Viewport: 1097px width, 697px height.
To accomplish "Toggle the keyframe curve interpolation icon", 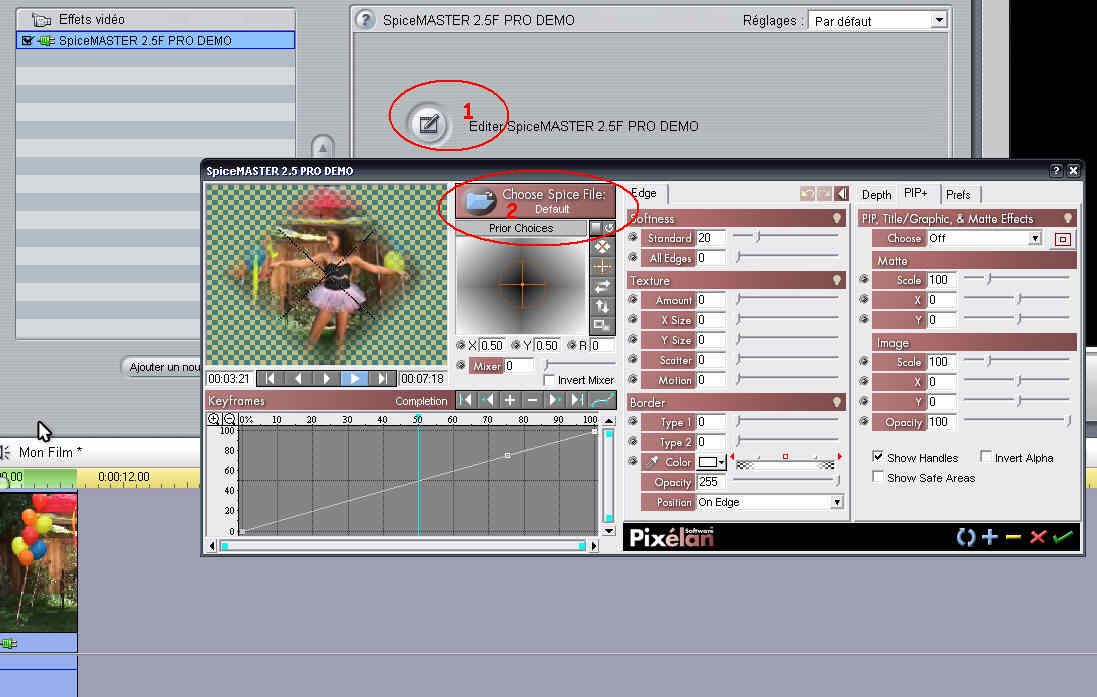I will tap(602, 400).
